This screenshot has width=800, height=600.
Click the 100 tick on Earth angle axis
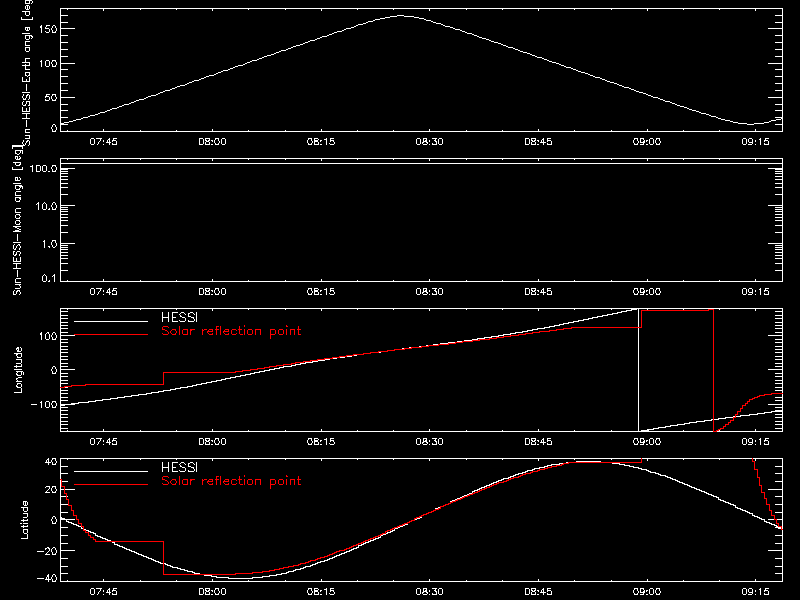(48, 63)
